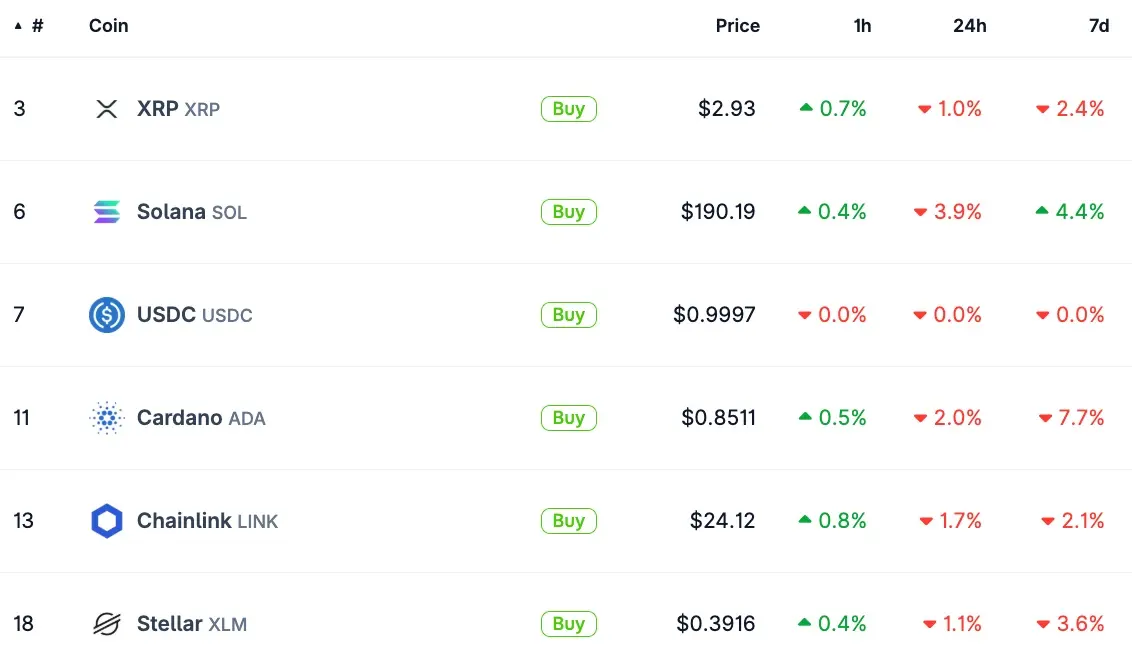Click the Cardano dotted logo icon
The height and width of the screenshot is (672, 1132).
(107, 418)
